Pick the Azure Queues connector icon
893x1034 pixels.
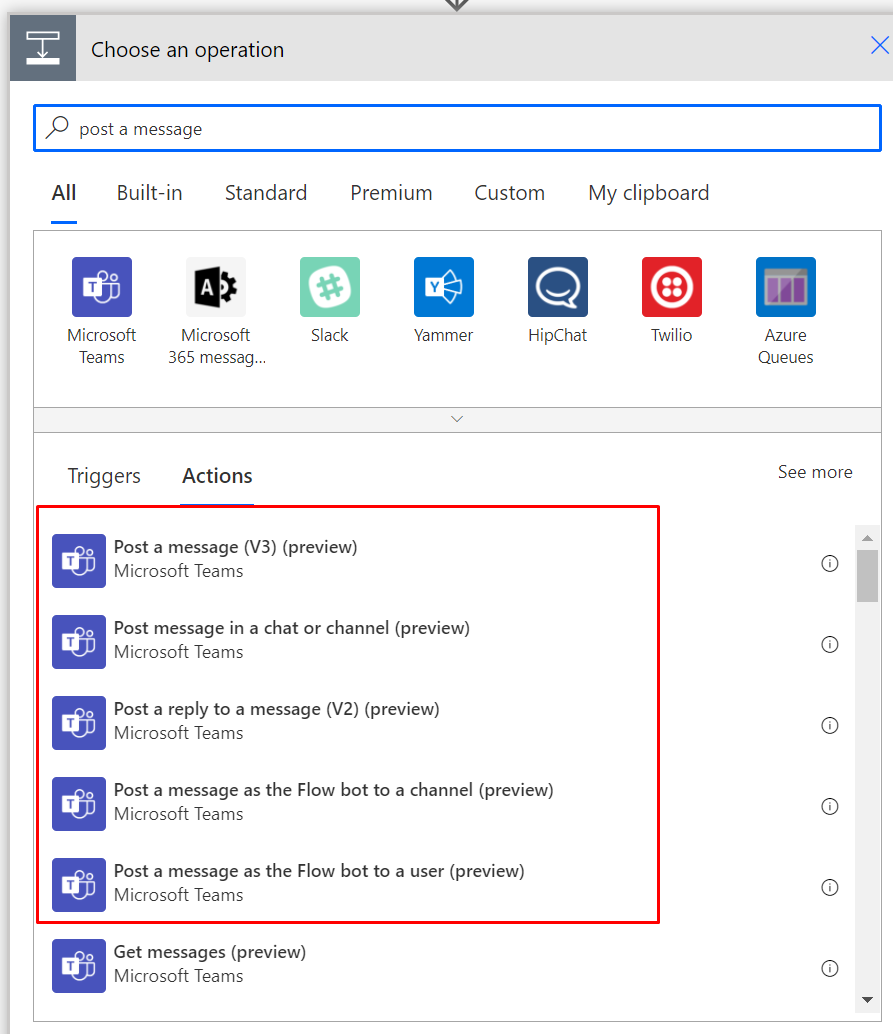point(786,287)
